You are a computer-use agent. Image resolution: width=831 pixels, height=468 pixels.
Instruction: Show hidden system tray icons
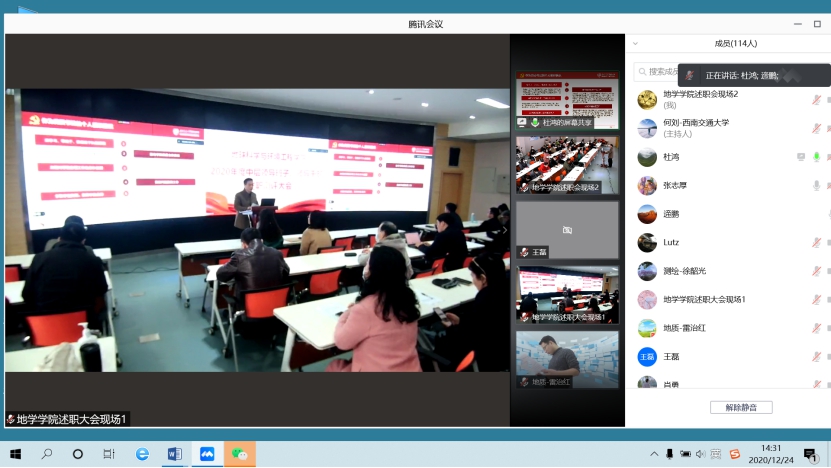654,454
